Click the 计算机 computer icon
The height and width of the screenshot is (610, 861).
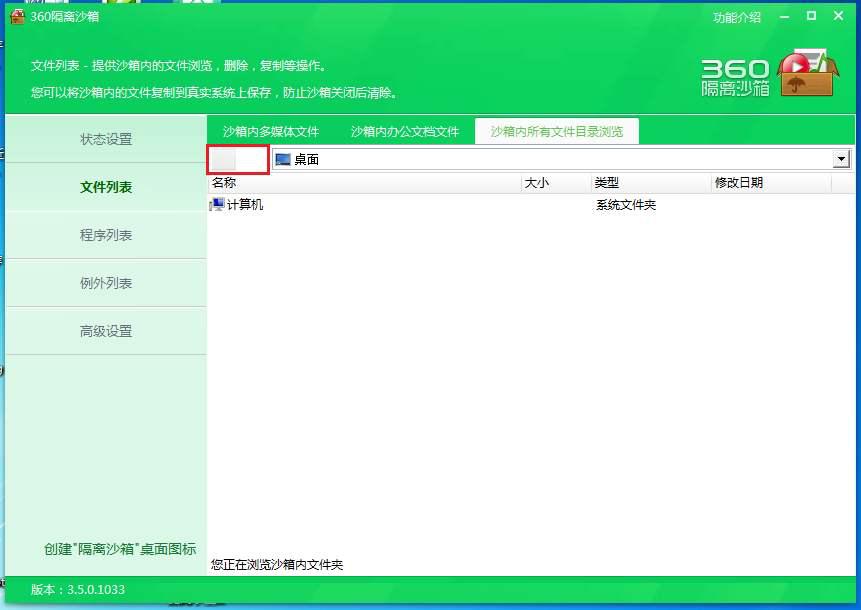(x=217, y=205)
